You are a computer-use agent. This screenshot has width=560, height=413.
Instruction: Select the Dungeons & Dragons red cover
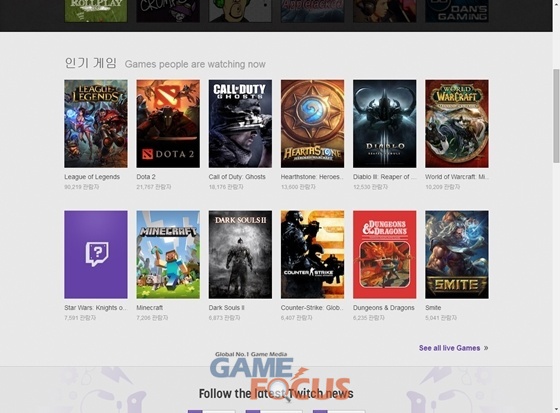point(385,254)
